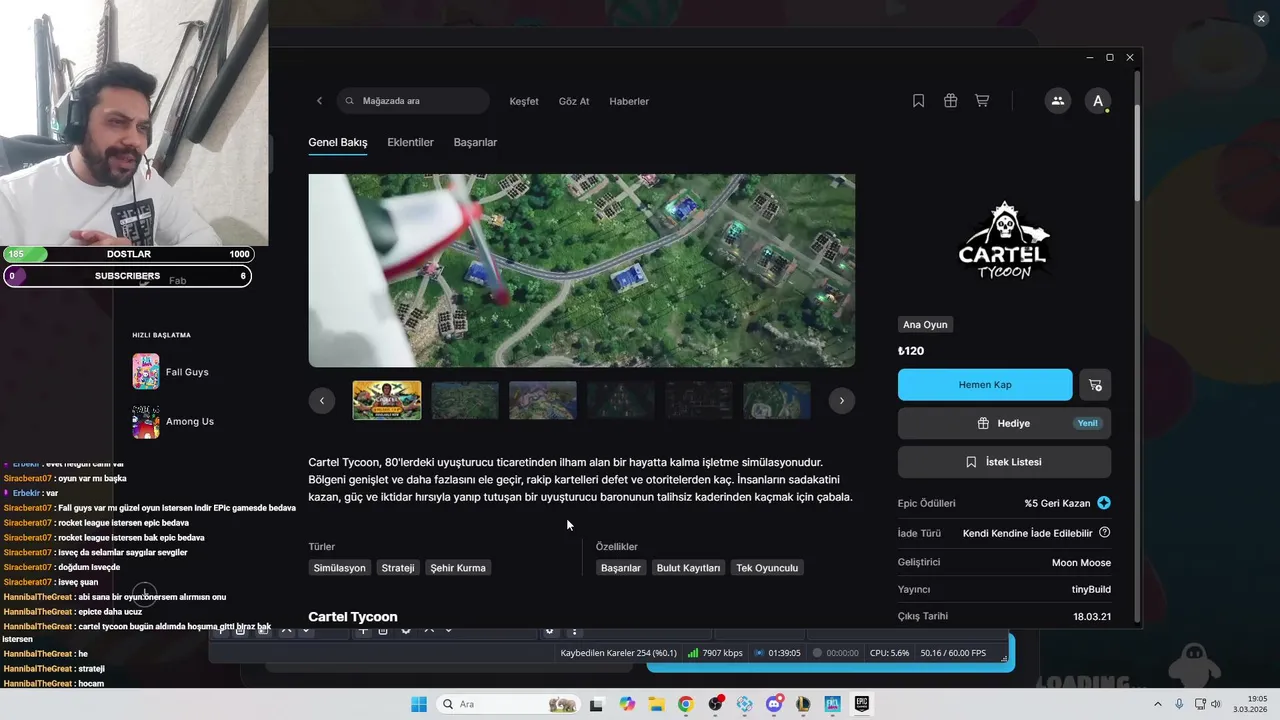Screen dimensions: 1280x720
Task: Show previous screenshots with carousel left arrow
Action: (322, 400)
